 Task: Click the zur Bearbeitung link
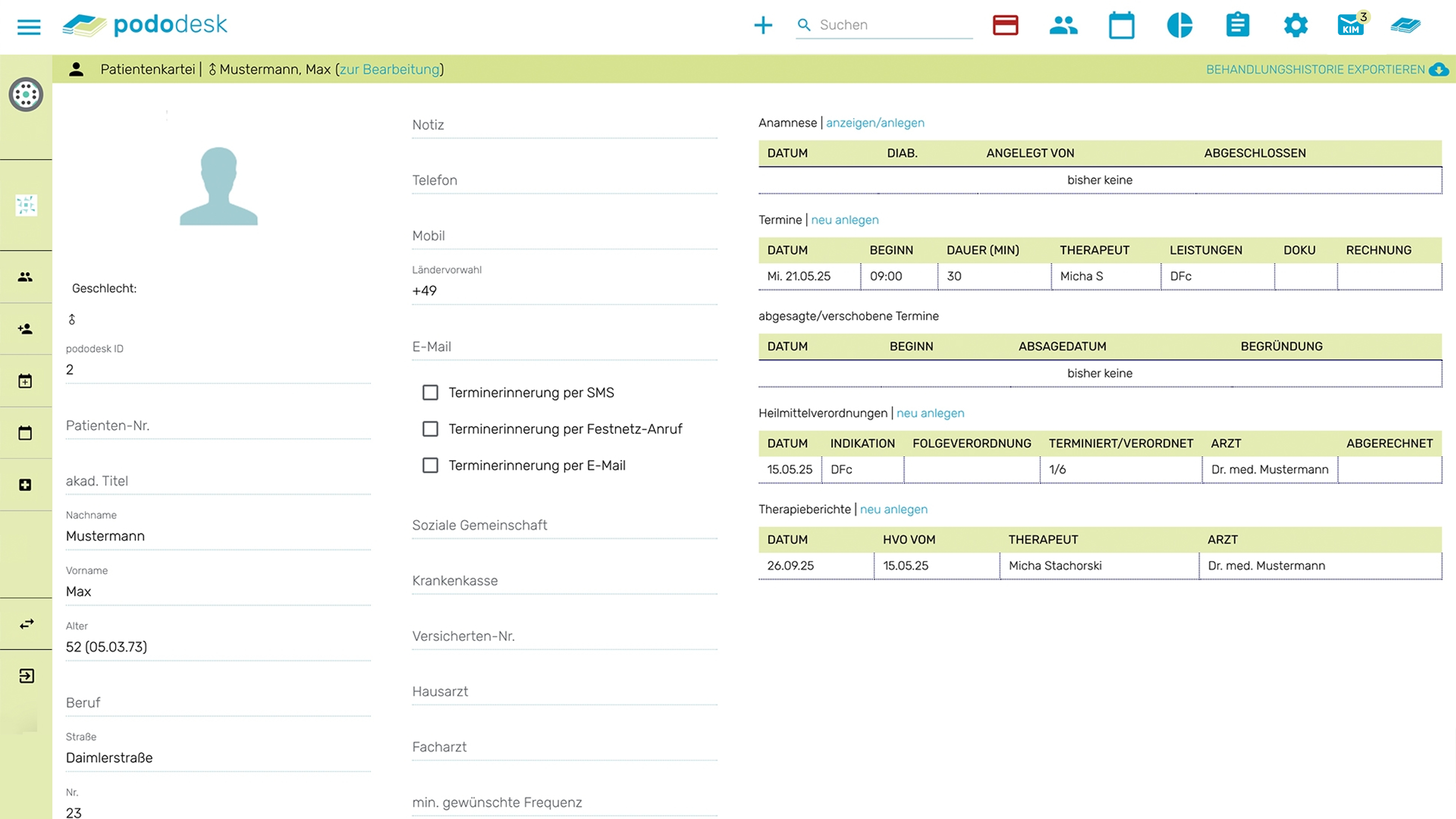tap(389, 69)
